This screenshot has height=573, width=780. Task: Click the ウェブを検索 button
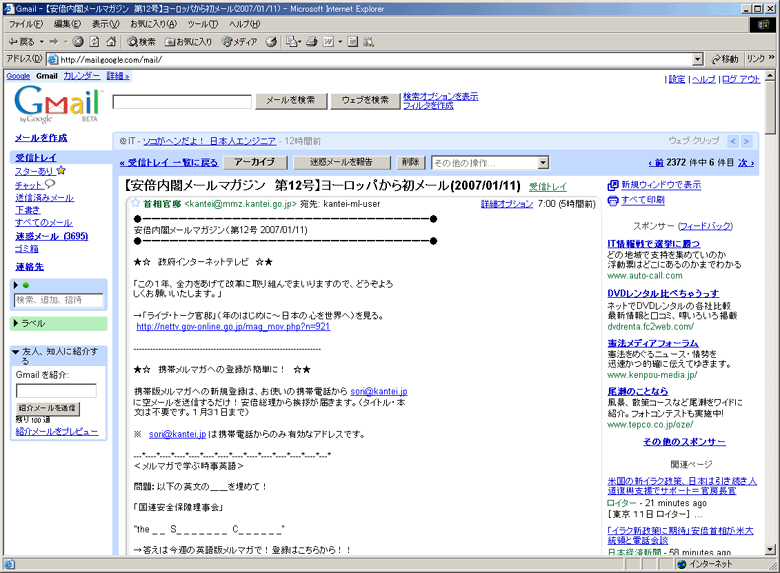[365, 100]
